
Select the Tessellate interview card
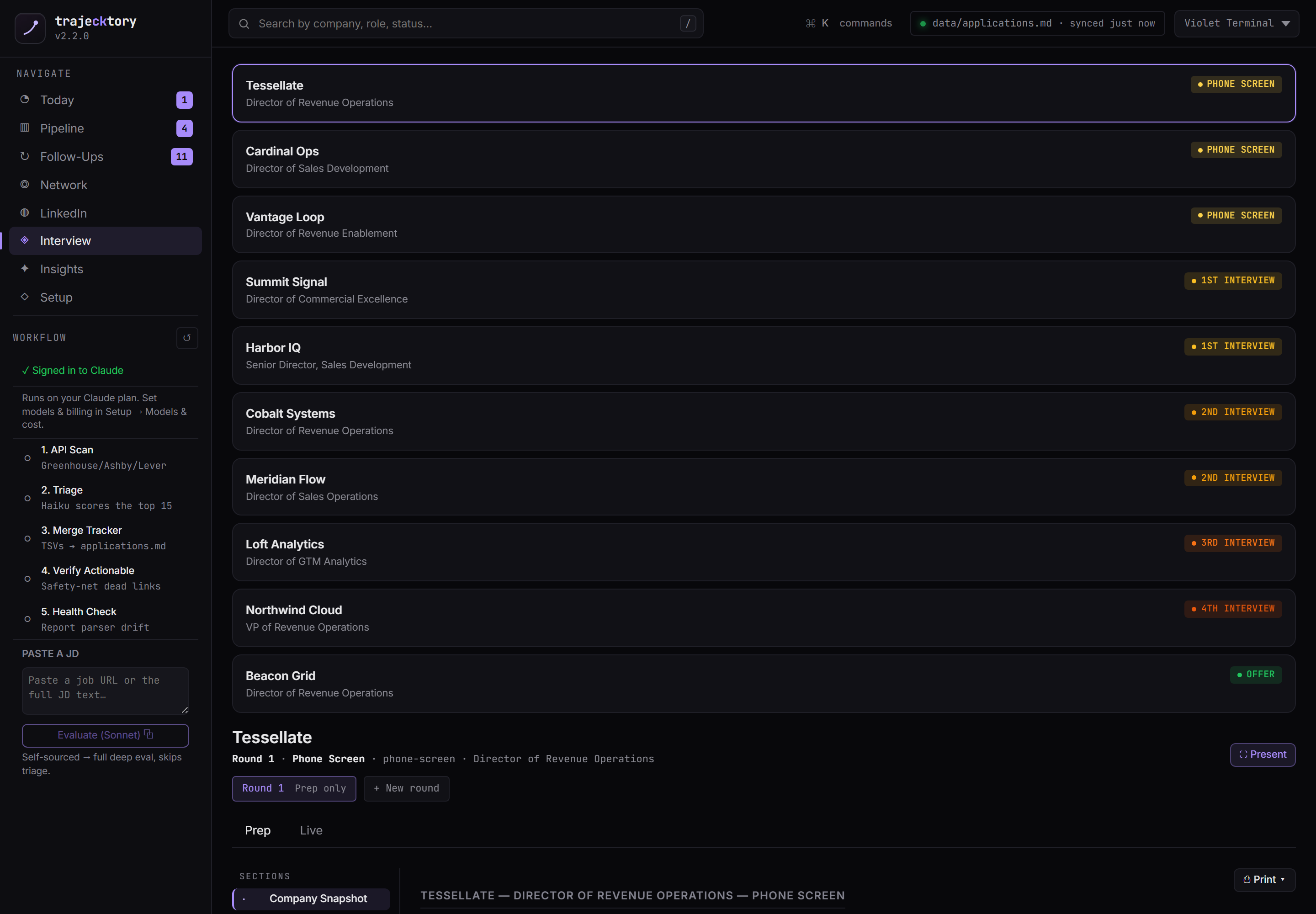[764, 93]
